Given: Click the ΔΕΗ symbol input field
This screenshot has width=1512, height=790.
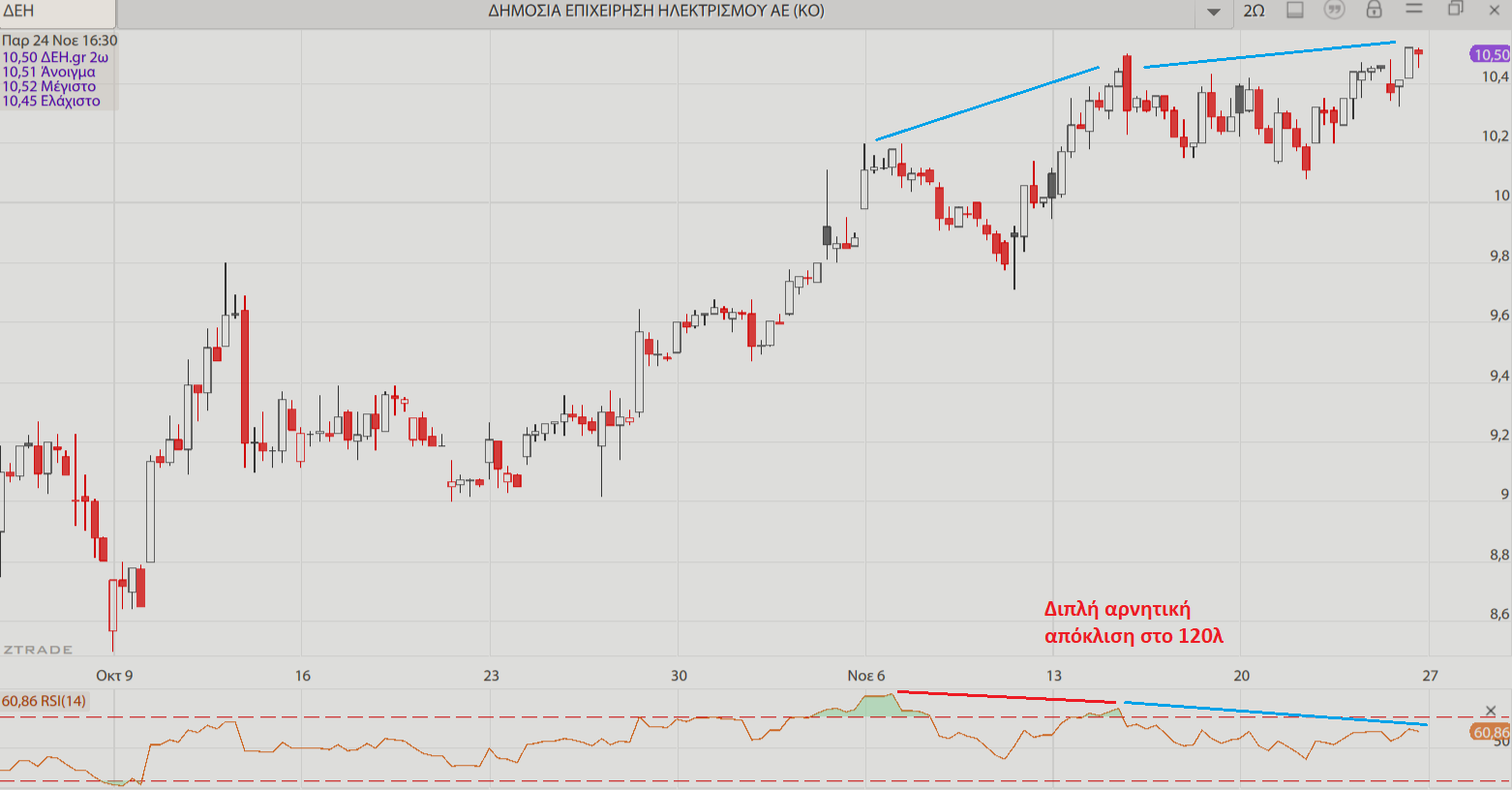Looking at the screenshot, I should 58,12.
